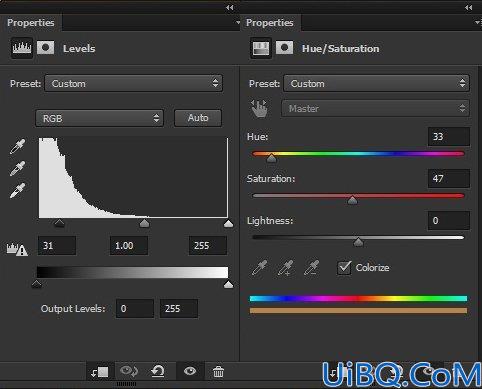Open the RGB channel dropdown
Viewport: 482px width, 389px height.
(99, 118)
